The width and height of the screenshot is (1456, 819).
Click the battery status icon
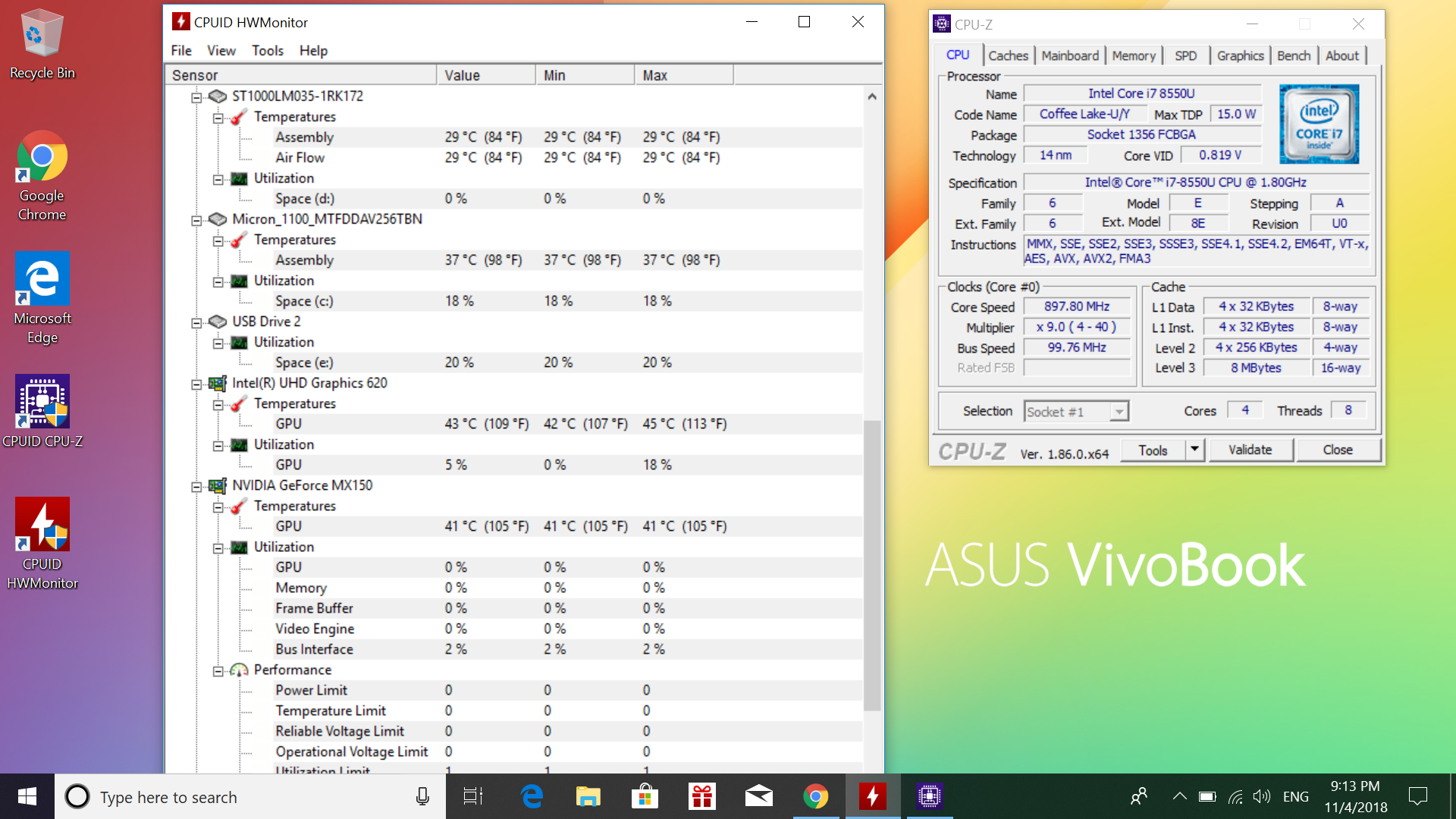1207,796
